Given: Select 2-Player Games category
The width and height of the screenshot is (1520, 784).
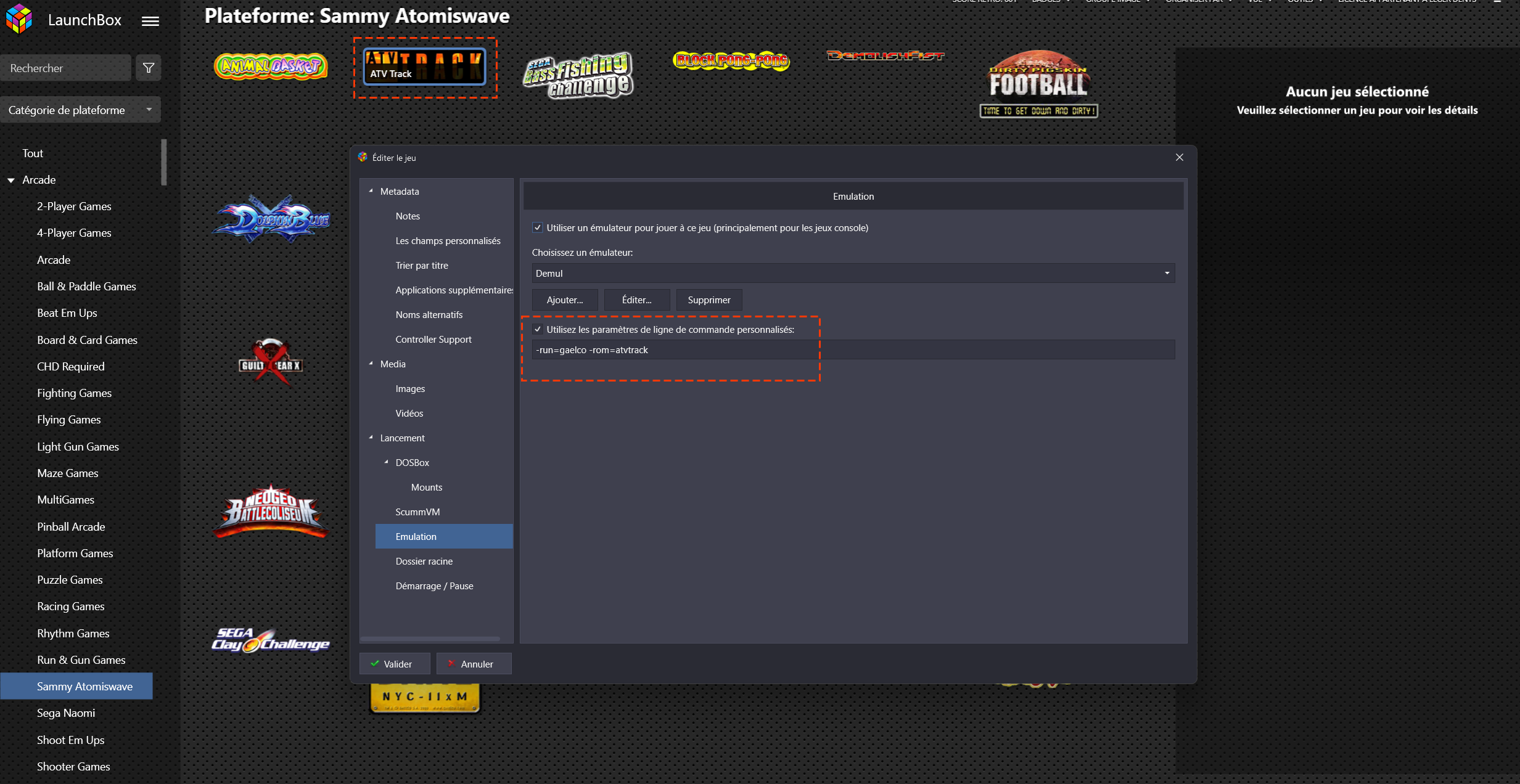Looking at the screenshot, I should tap(74, 206).
